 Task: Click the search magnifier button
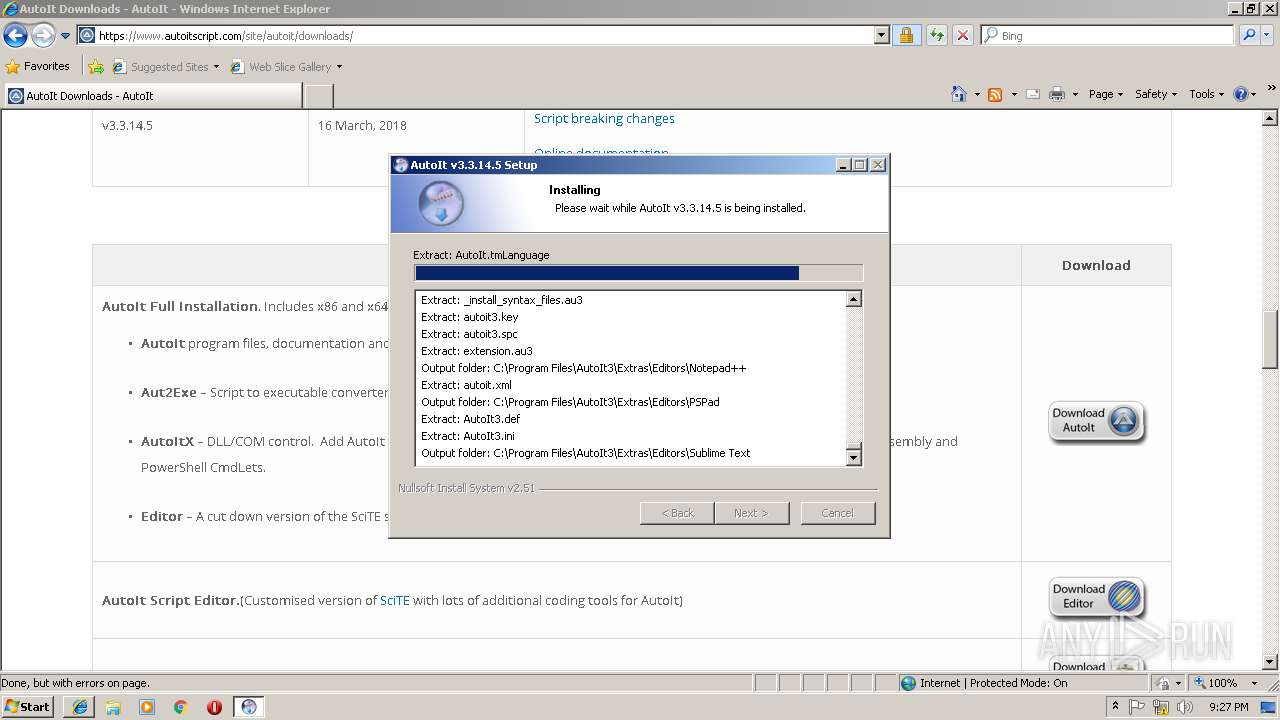tap(1248, 36)
